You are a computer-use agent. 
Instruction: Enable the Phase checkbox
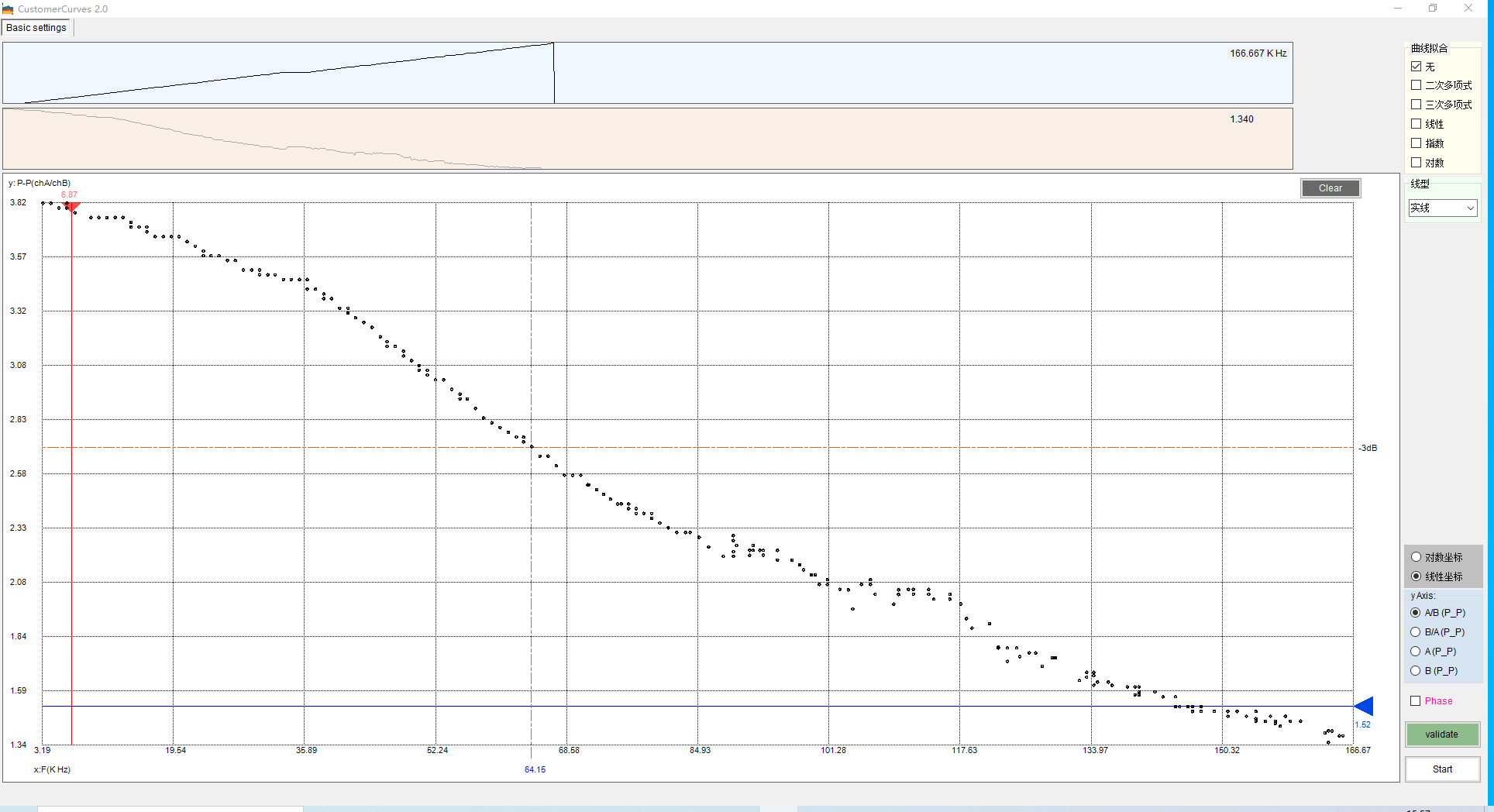(x=1416, y=701)
